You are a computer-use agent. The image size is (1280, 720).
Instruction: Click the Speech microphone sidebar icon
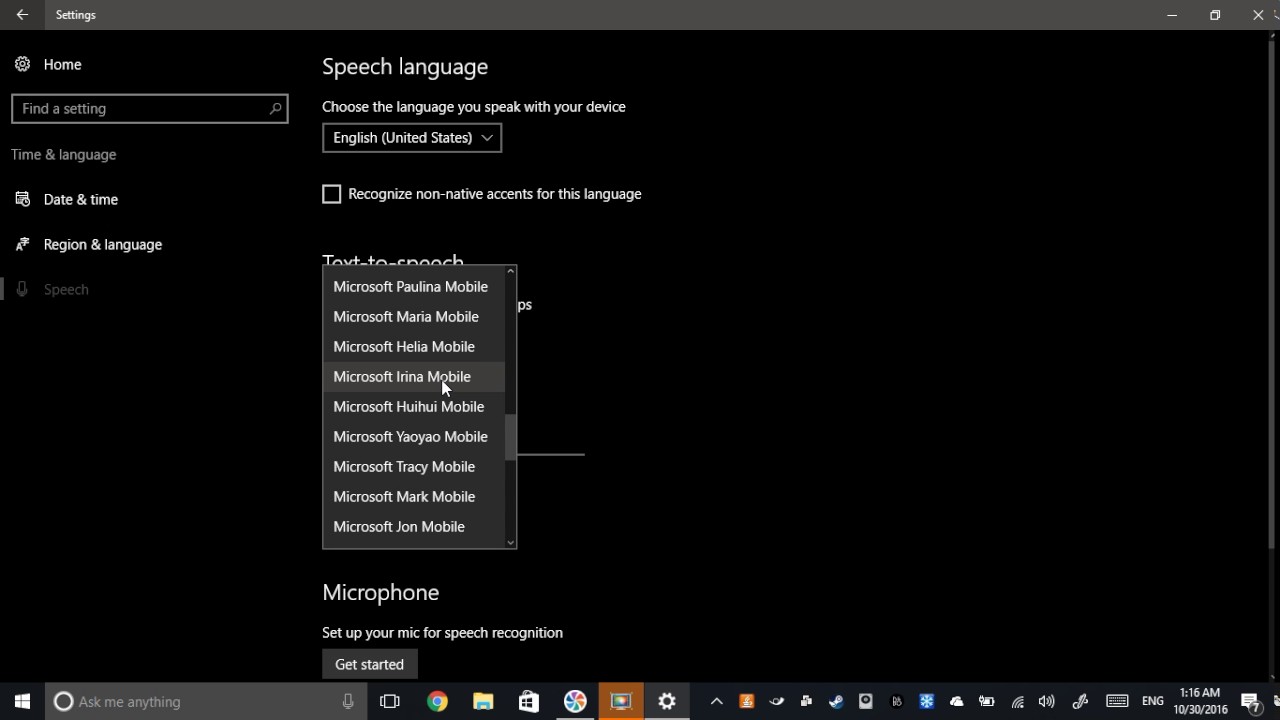(x=22, y=289)
